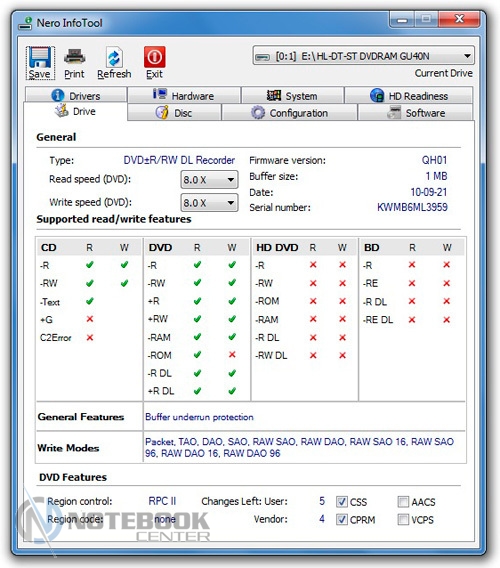Click the serial number KWMB6ML3959
The width and height of the screenshot is (500, 568).
click(x=412, y=207)
